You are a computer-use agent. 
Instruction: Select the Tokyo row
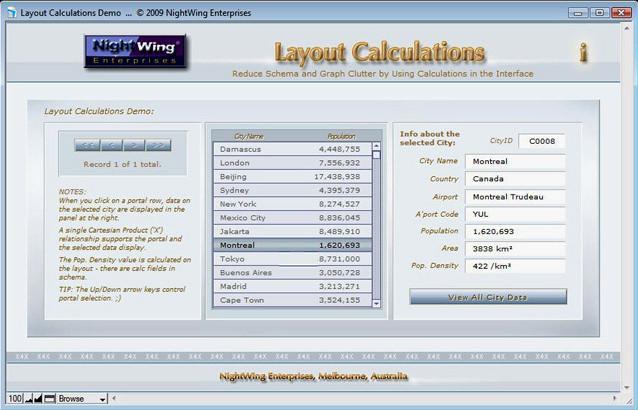coord(292,259)
